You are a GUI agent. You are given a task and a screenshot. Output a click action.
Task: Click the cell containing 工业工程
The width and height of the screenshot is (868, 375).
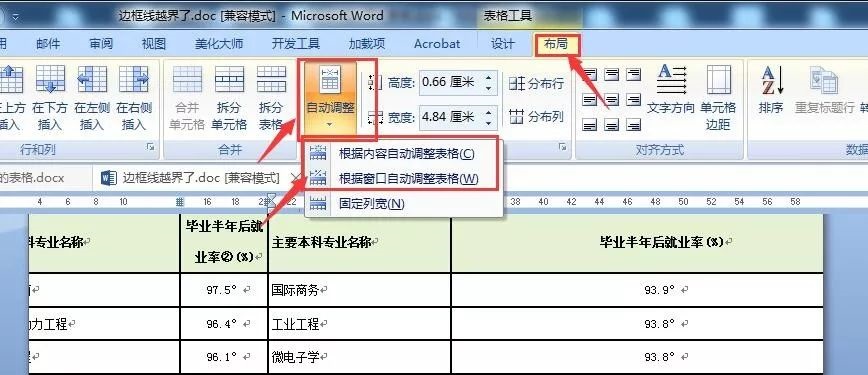point(359,323)
